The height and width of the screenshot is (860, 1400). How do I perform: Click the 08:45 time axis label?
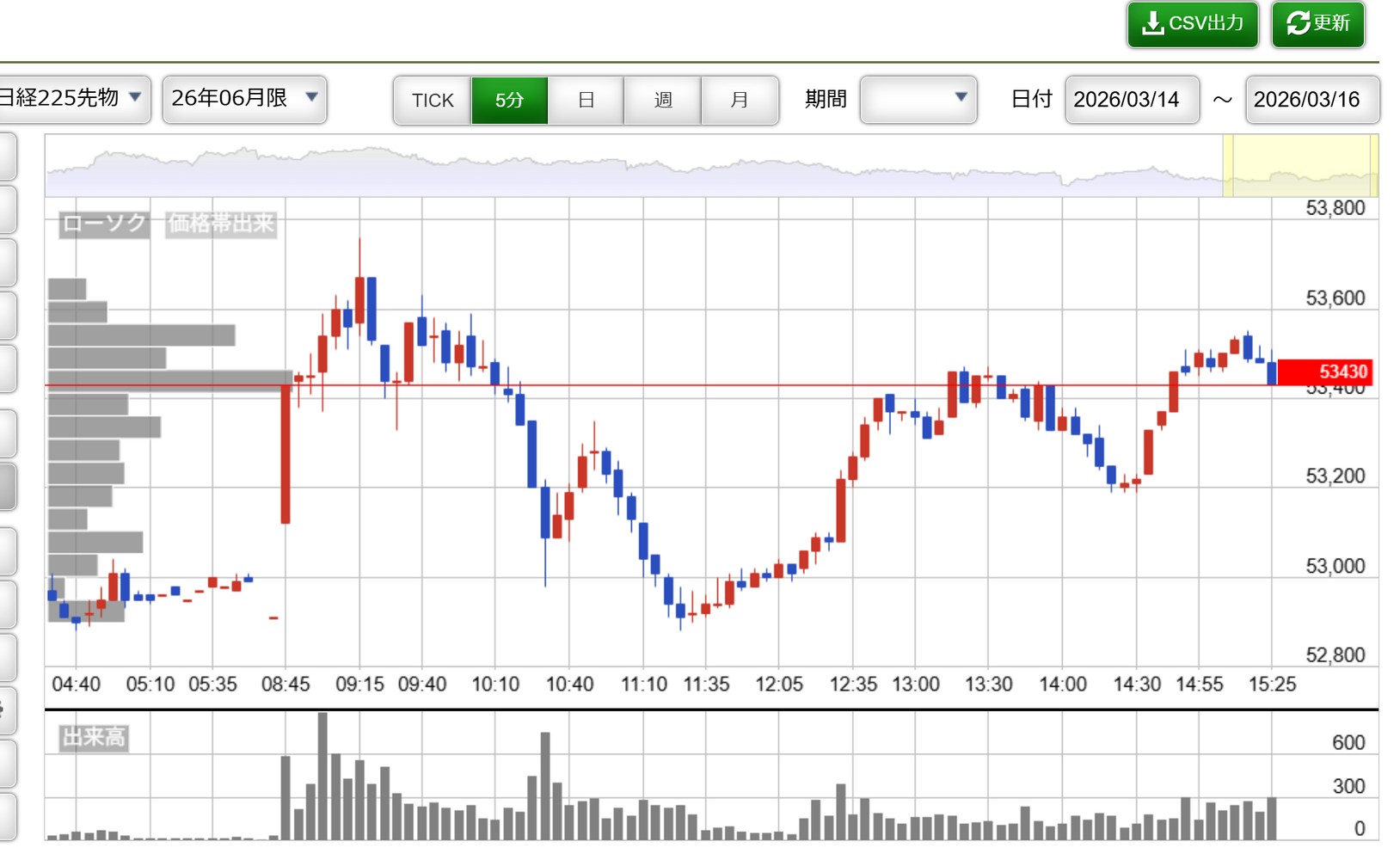(286, 685)
